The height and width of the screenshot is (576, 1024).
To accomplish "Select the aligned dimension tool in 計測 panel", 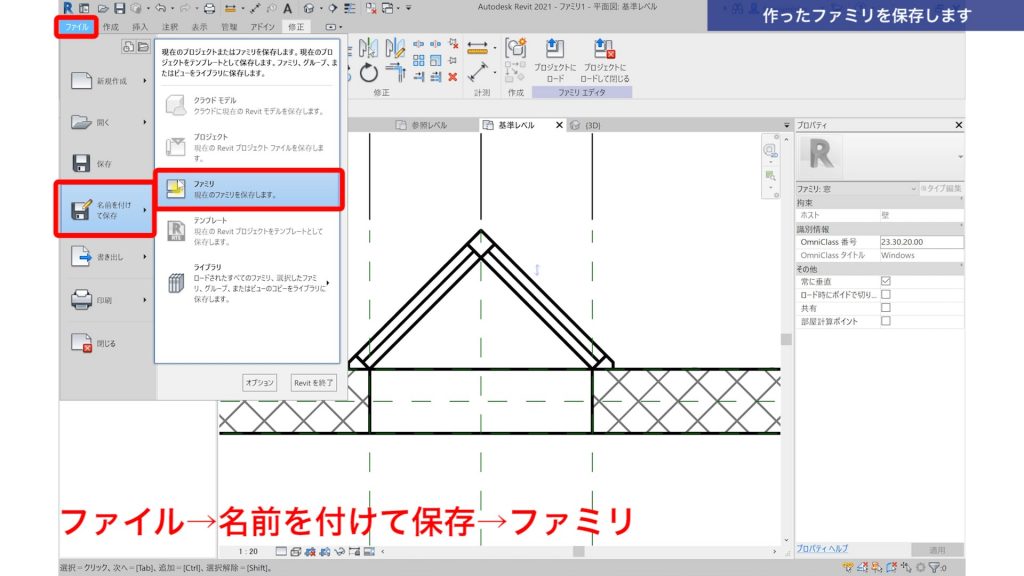I will click(x=477, y=47).
